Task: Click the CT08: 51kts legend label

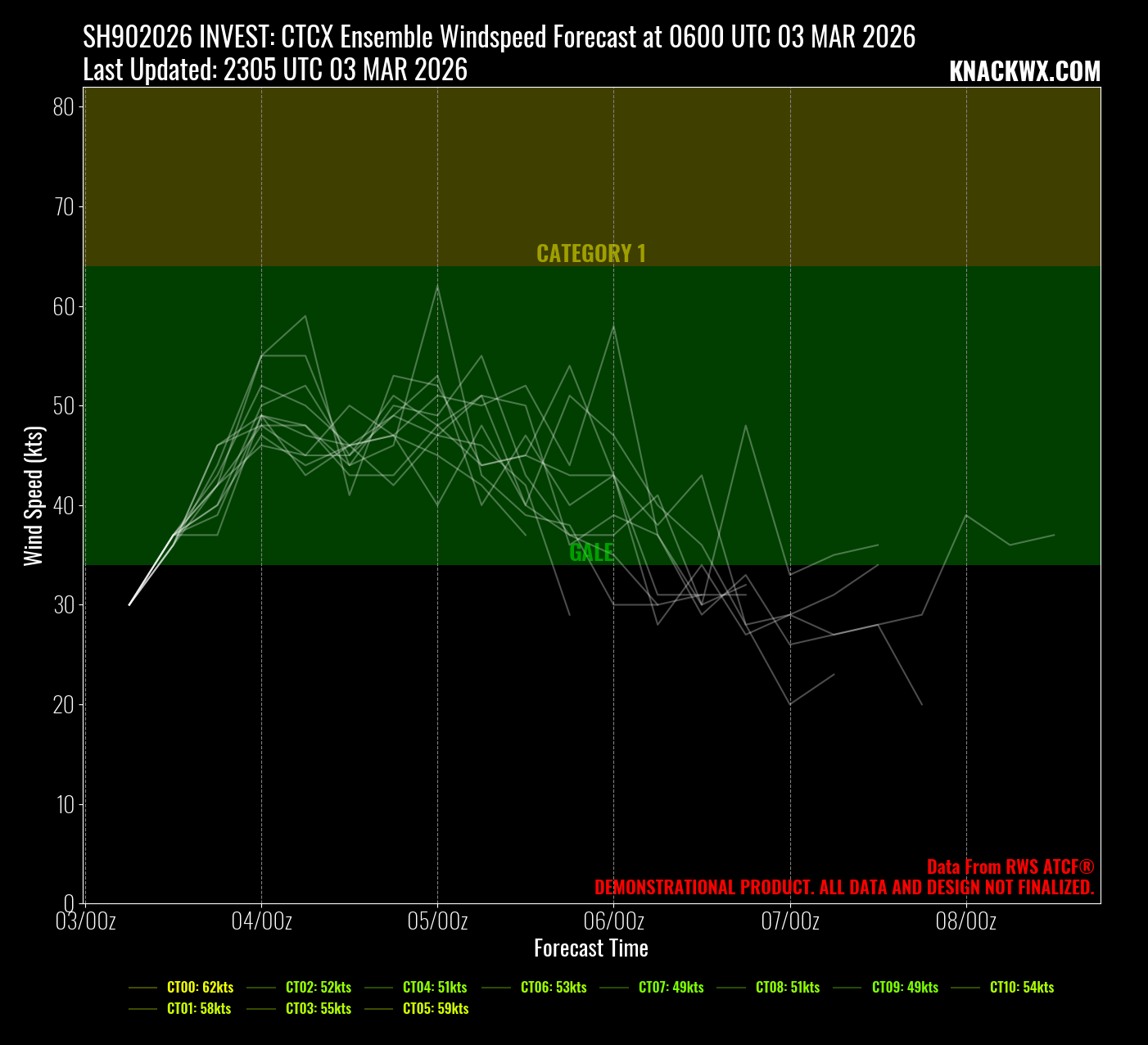Action: pos(787,988)
